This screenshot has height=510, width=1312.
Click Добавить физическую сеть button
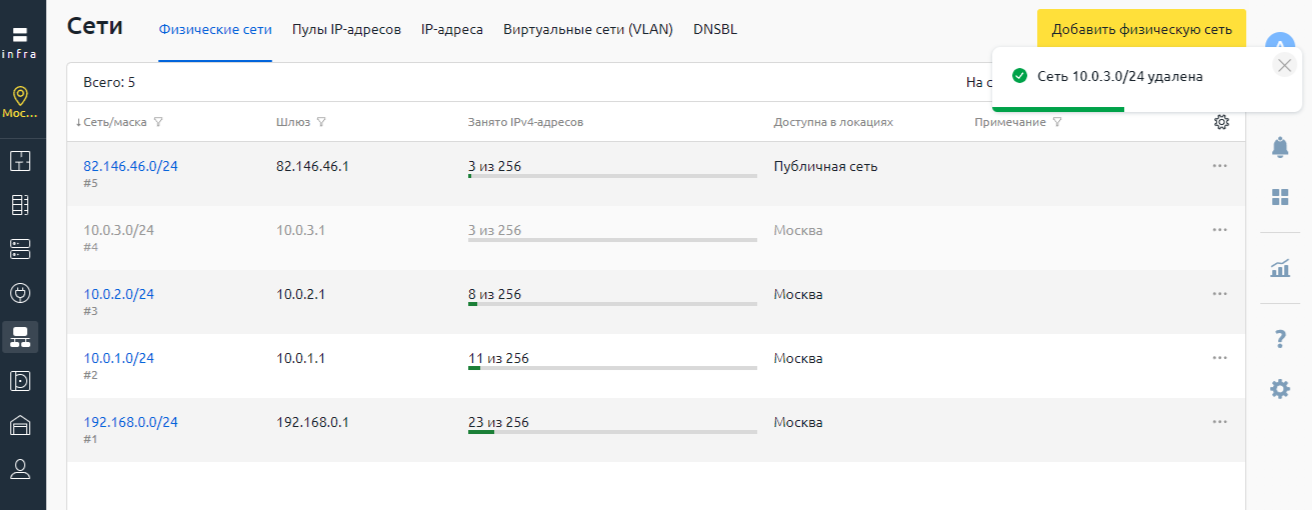[x=1141, y=30]
